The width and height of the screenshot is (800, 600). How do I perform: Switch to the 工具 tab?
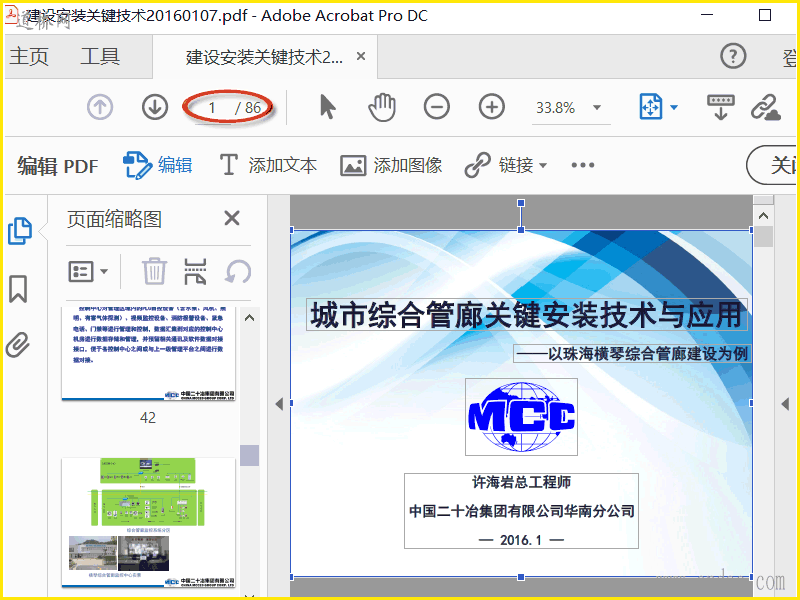click(100, 56)
